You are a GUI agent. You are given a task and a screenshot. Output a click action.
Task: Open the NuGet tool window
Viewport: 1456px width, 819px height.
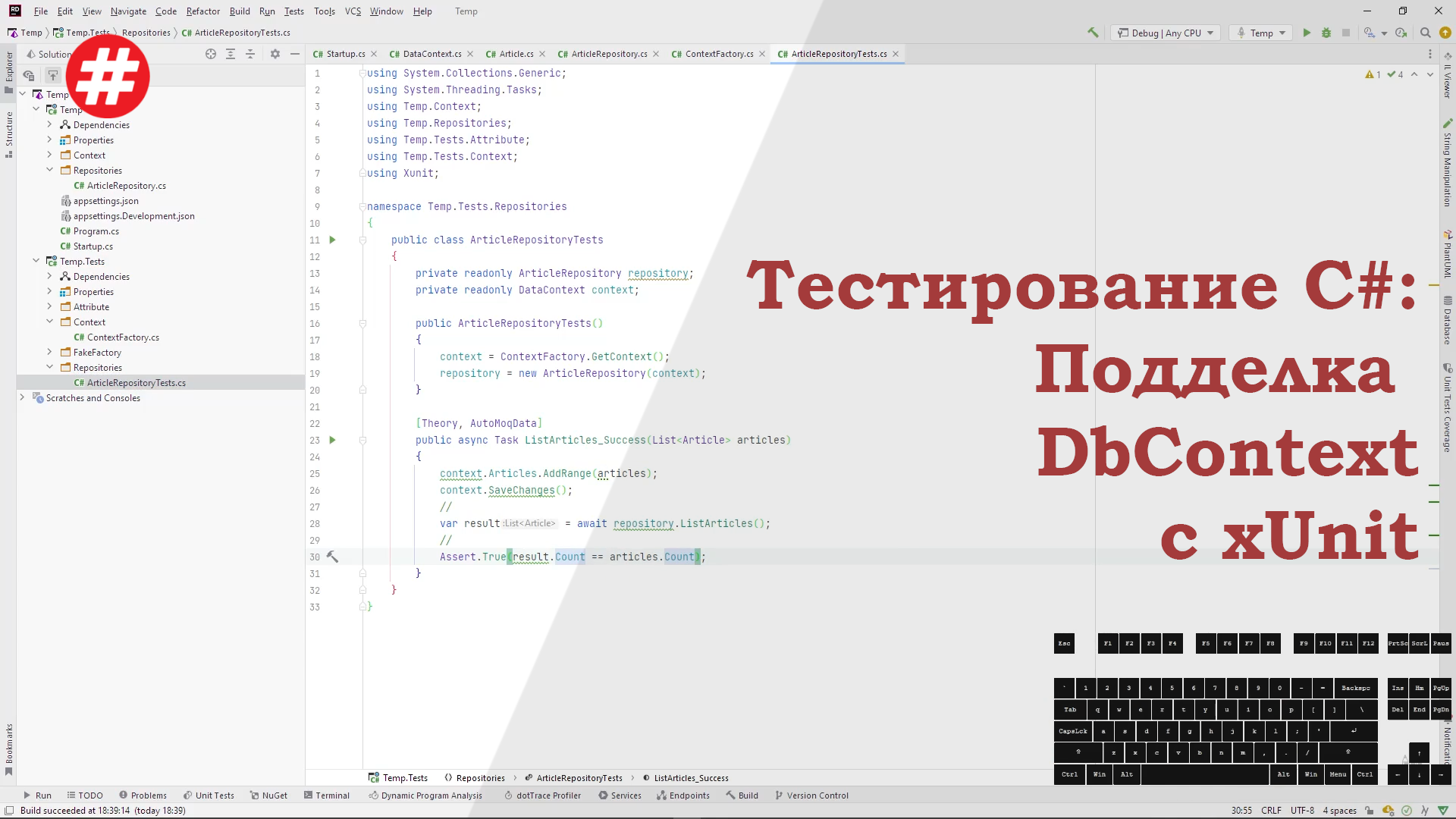(x=268, y=795)
